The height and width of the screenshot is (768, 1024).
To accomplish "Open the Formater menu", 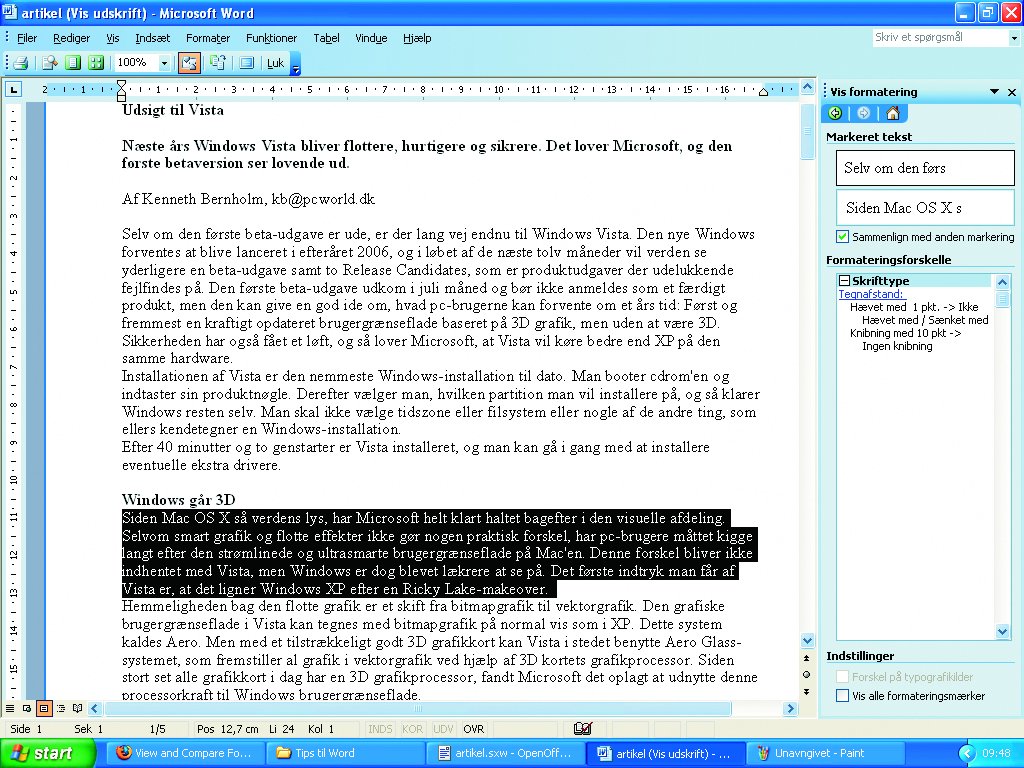I will [x=208, y=38].
